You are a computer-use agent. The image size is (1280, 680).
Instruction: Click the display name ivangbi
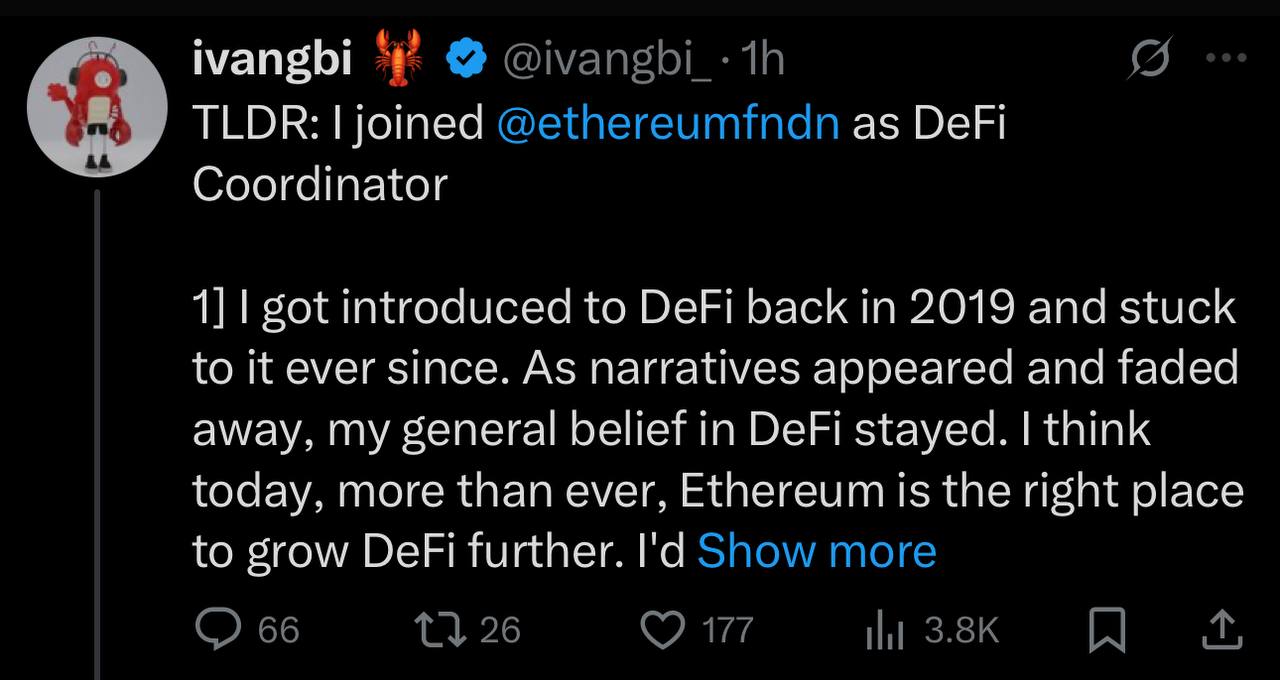pos(271,60)
